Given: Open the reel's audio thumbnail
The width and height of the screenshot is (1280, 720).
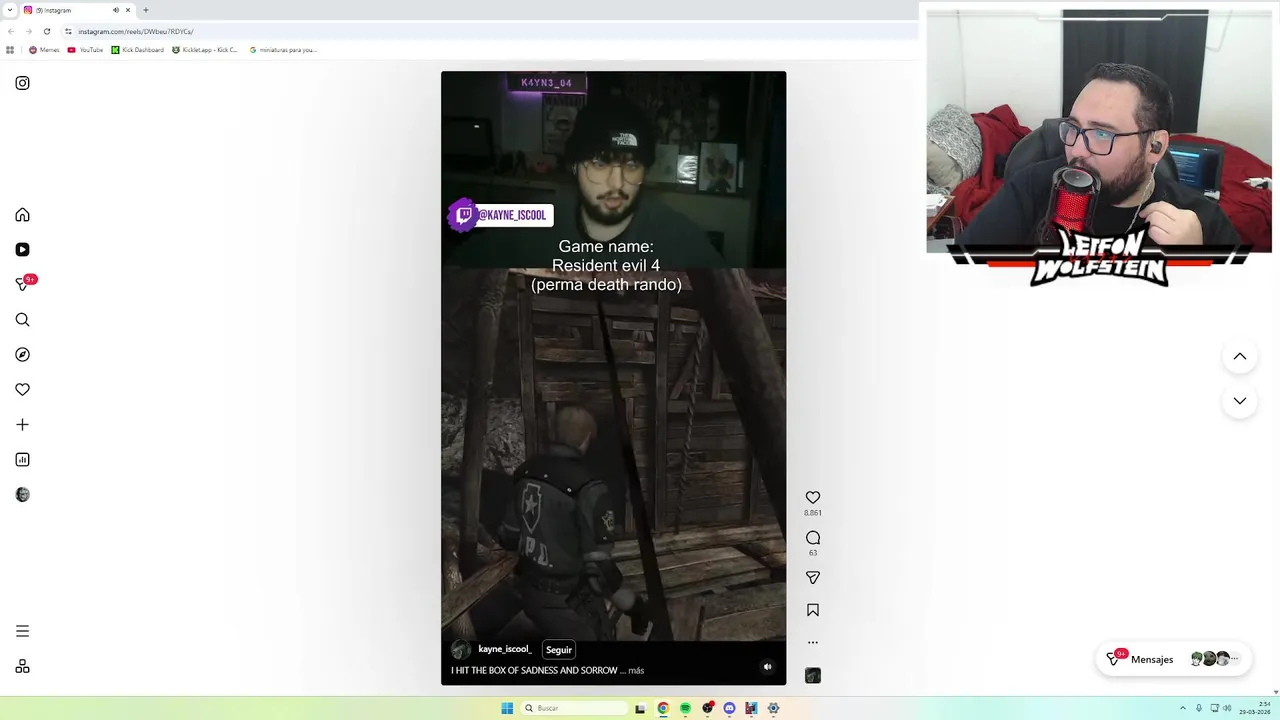Looking at the screenshot, I should pyautogui.click(x=813, y=676).
